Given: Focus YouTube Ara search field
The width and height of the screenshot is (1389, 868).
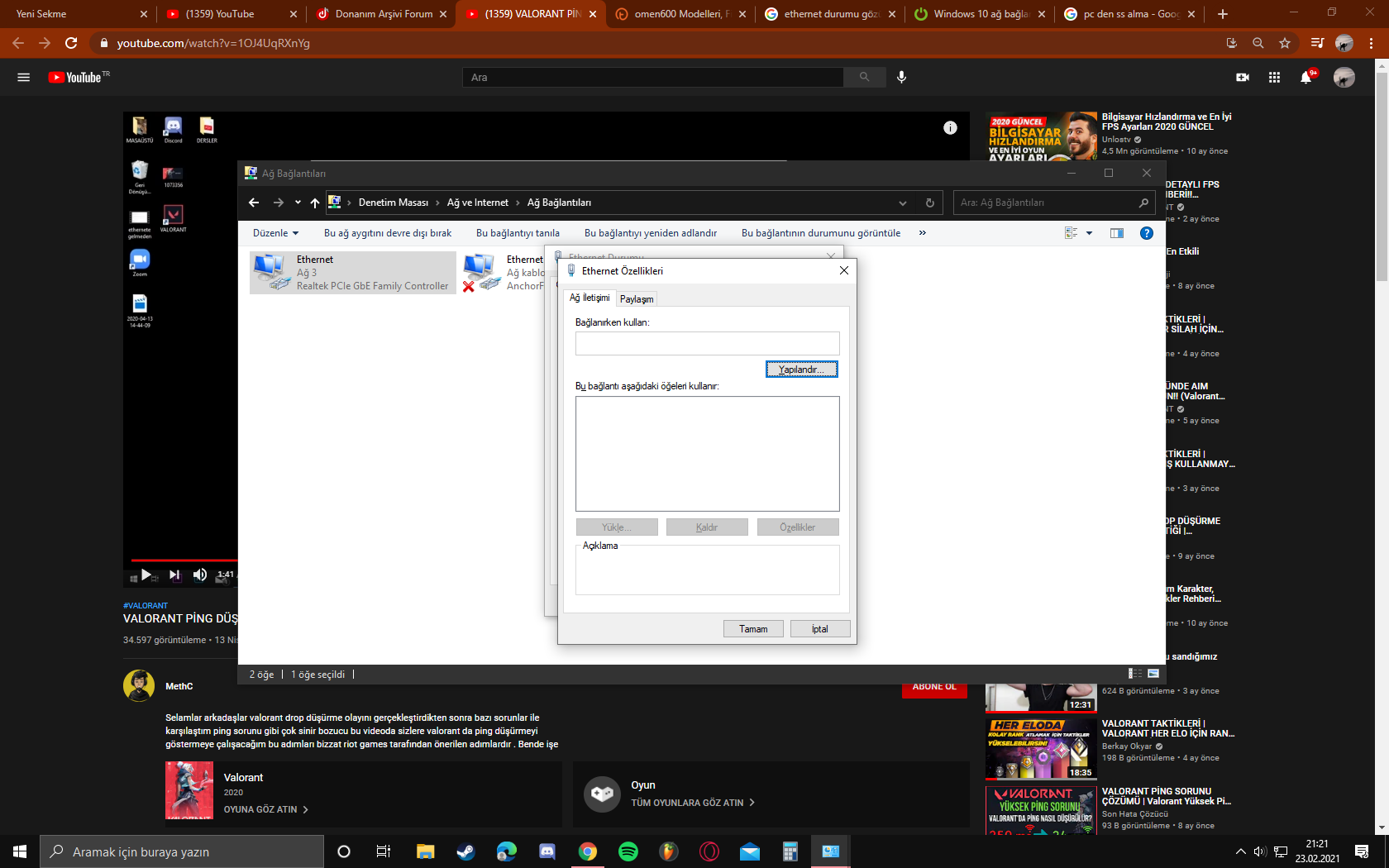Looking at the screenshot, I should point(653,77).
